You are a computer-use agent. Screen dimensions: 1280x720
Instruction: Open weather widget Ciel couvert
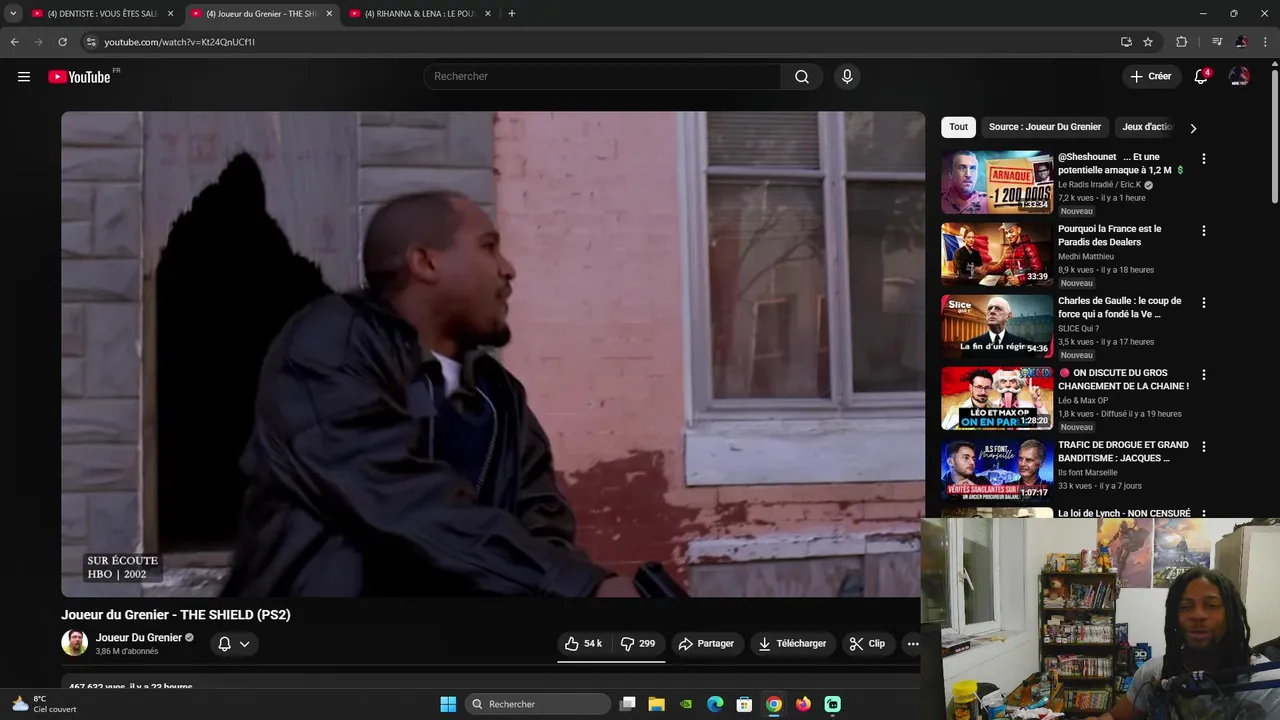43,704
